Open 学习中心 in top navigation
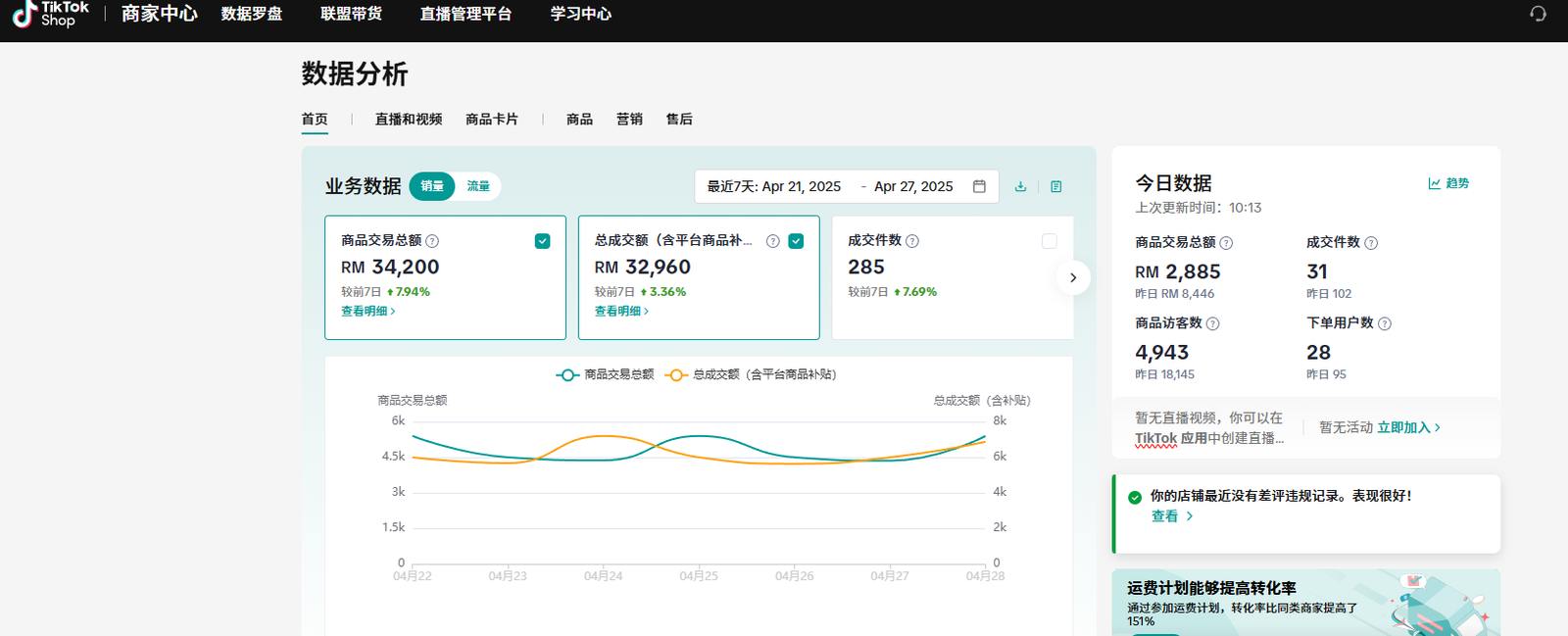This screenshot has width=1568, height=636. click(x=581, y=14)
